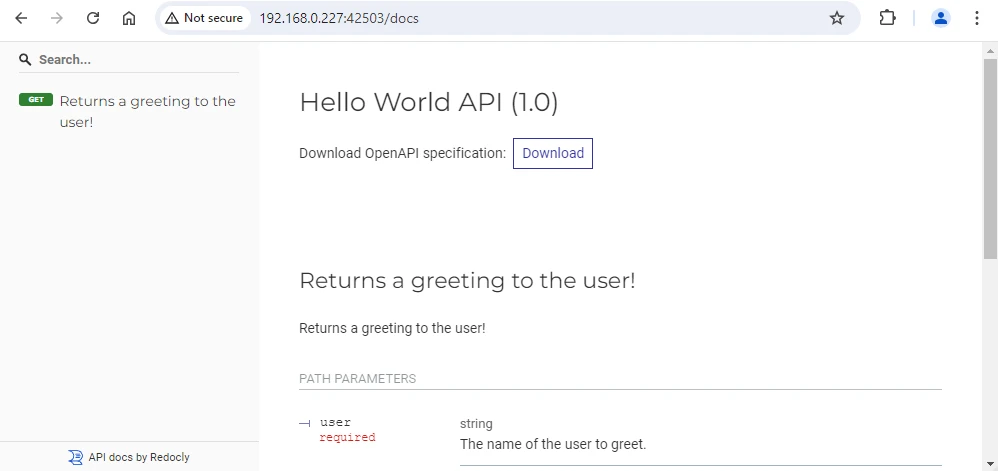
Task: Click the Redocly logo icon
Action: [76, 457]
